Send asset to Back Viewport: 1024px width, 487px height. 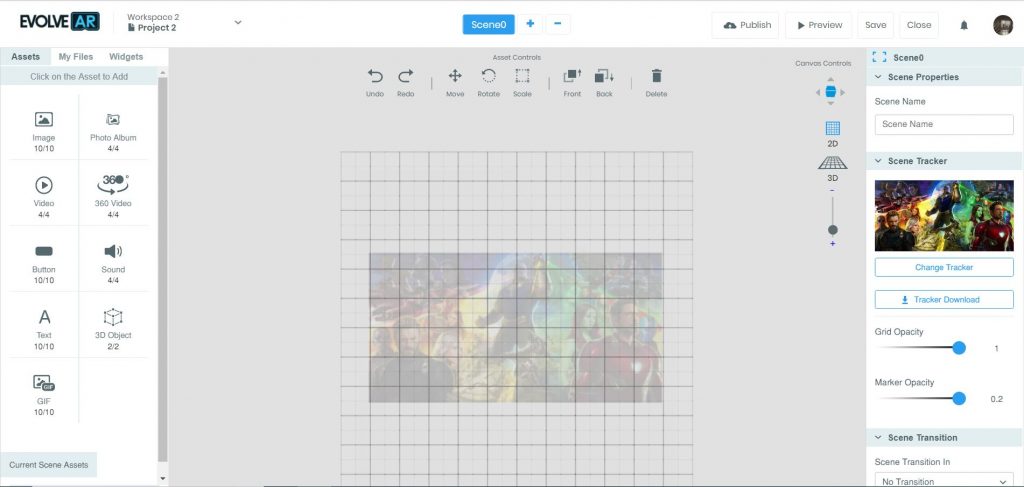[604, 83]
